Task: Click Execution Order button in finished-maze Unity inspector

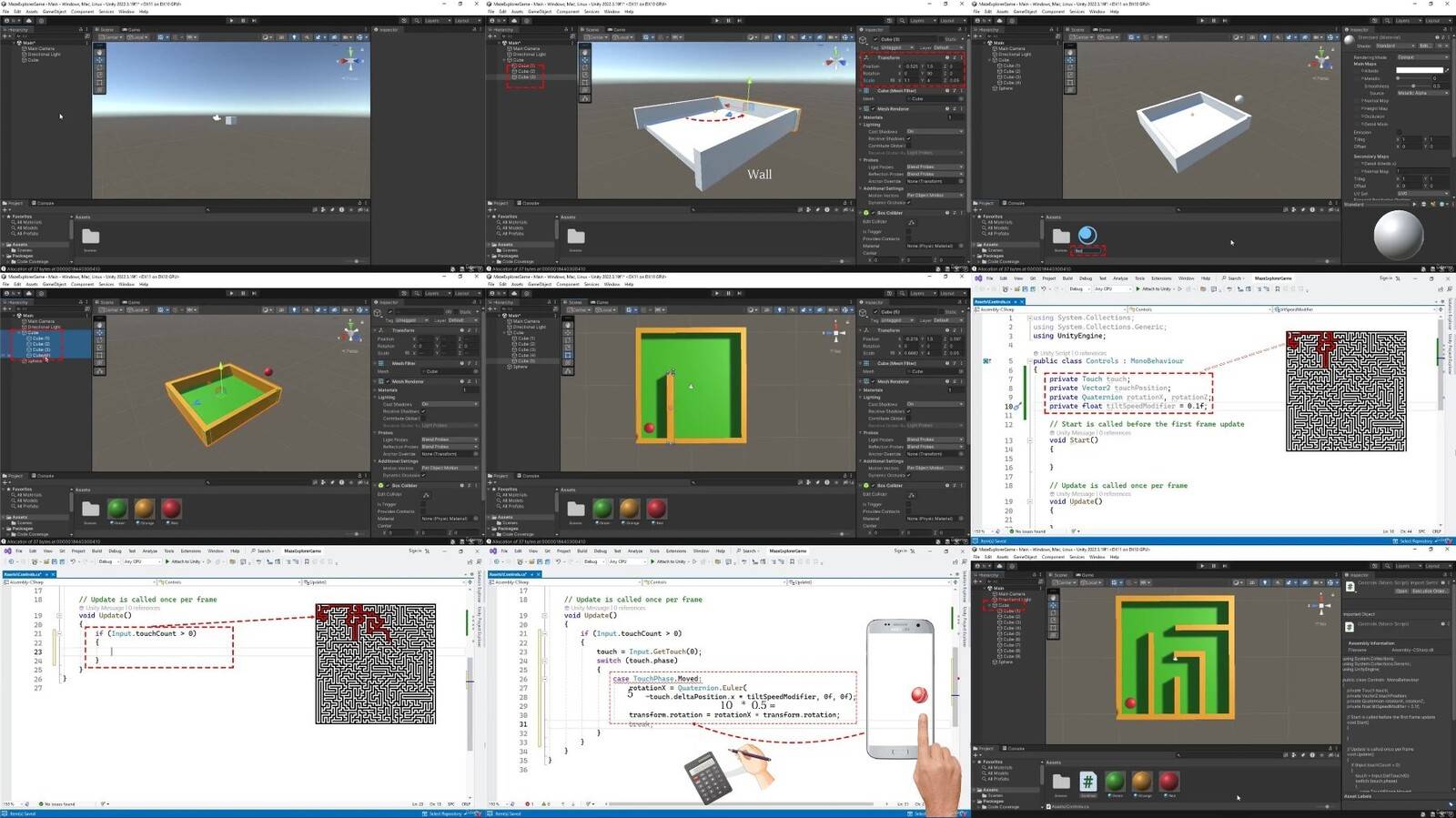Action: point(1429,591)
